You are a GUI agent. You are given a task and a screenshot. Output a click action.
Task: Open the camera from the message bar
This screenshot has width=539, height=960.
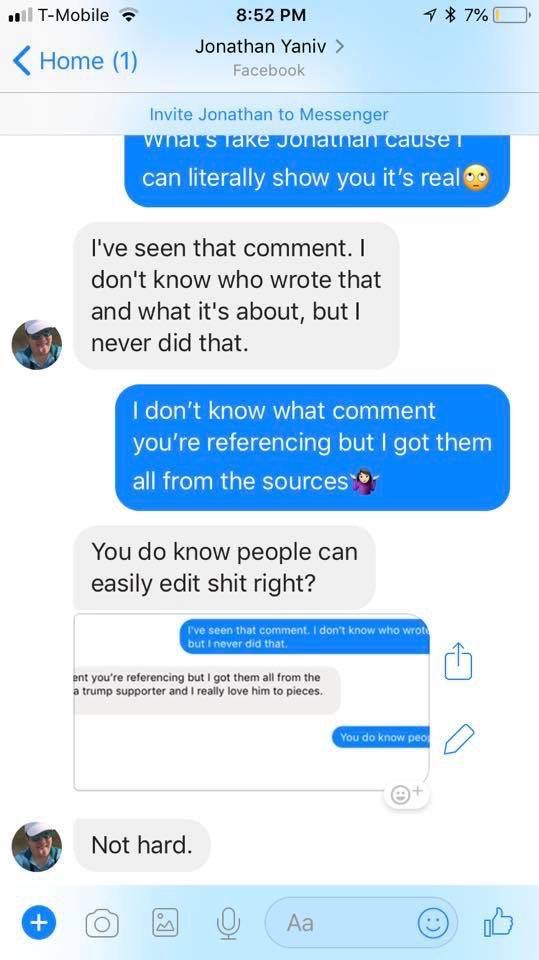(x=102, y=923)
